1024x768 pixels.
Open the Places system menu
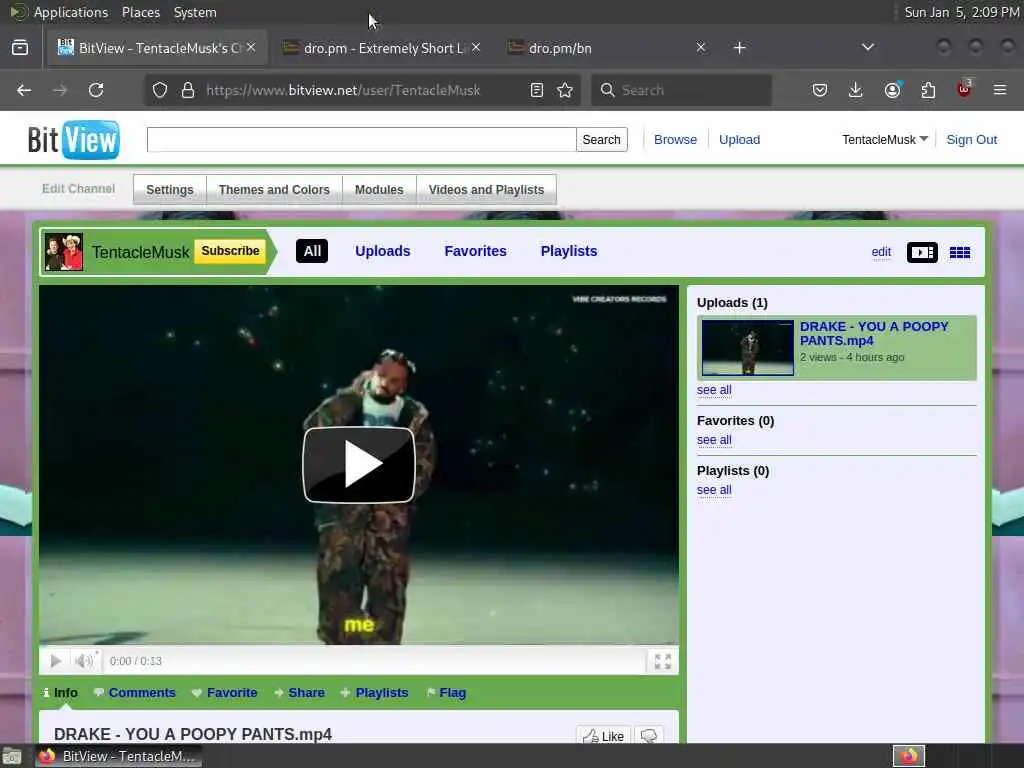[x=140, y=12]
